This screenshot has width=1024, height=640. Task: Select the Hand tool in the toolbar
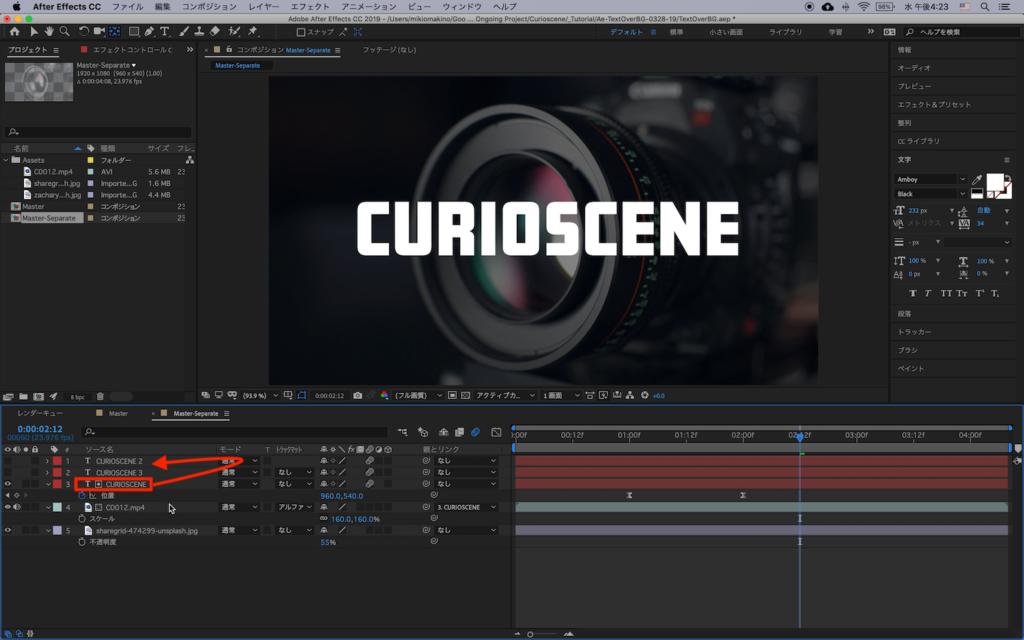coord(50,32)
